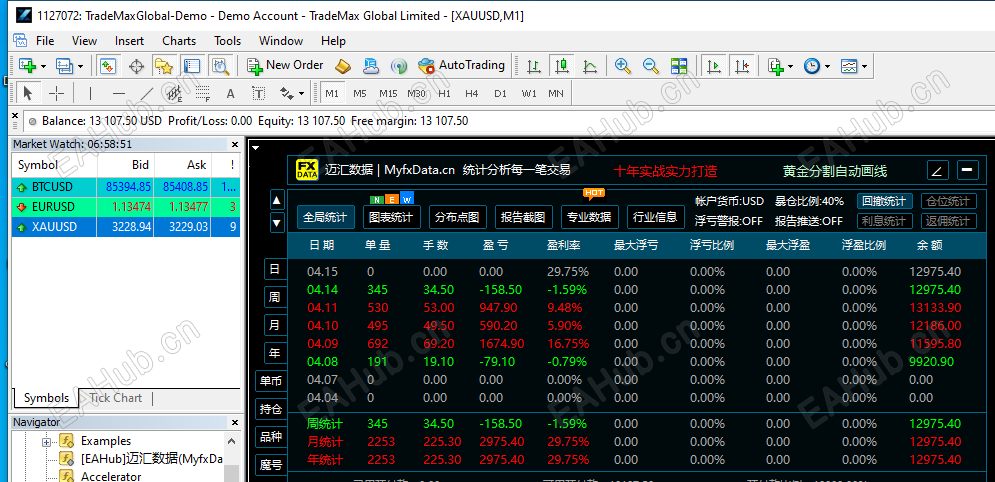Click the Templates icon
The width and height of the screenshot is (995, 482).
click(849, 65)
